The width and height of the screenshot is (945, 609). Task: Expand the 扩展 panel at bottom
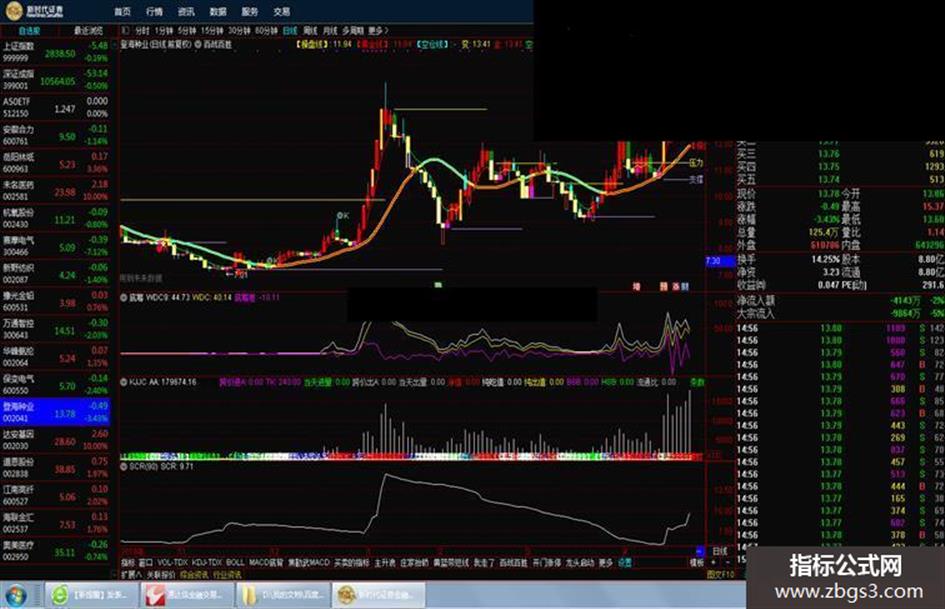point(131,575)
